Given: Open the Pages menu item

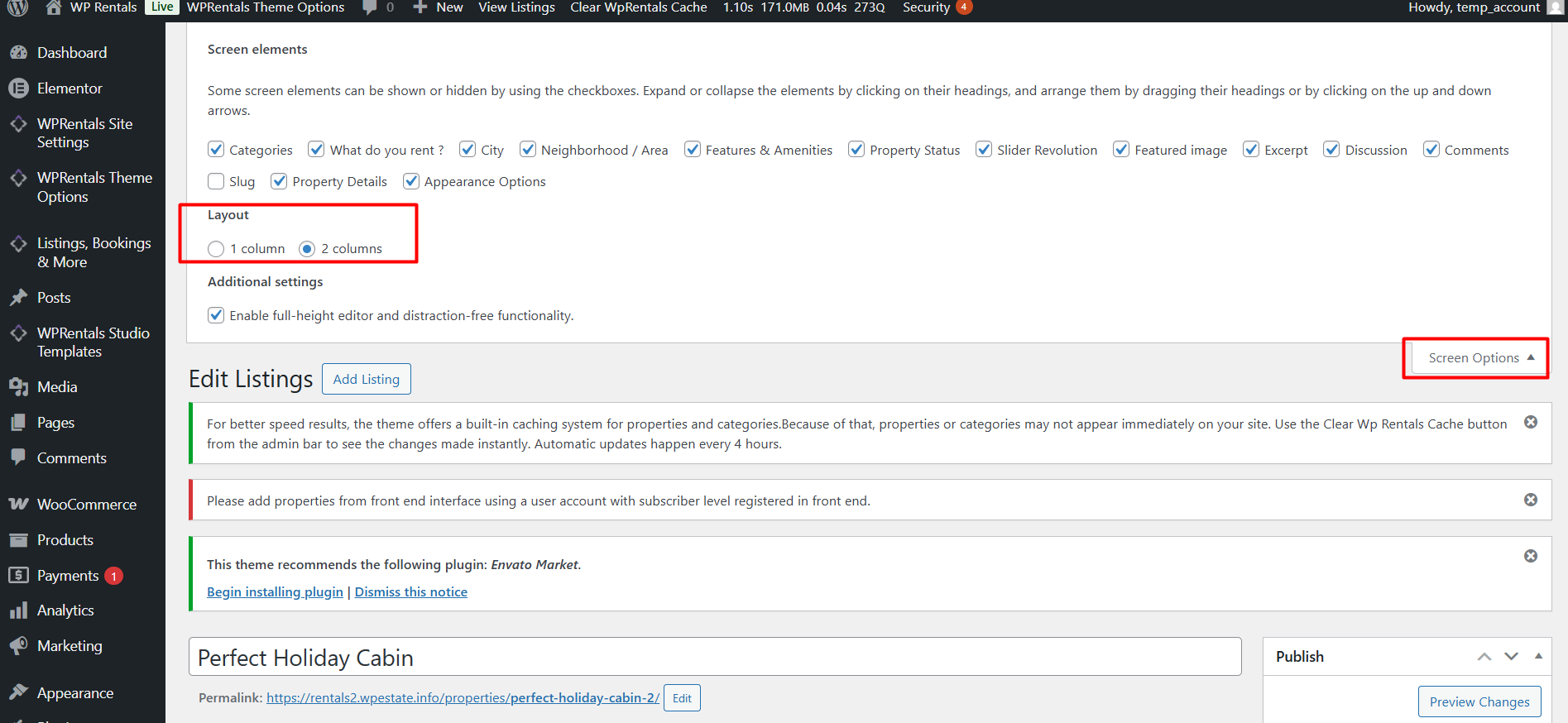Looking at the screenshot, I should coord(55,423).
